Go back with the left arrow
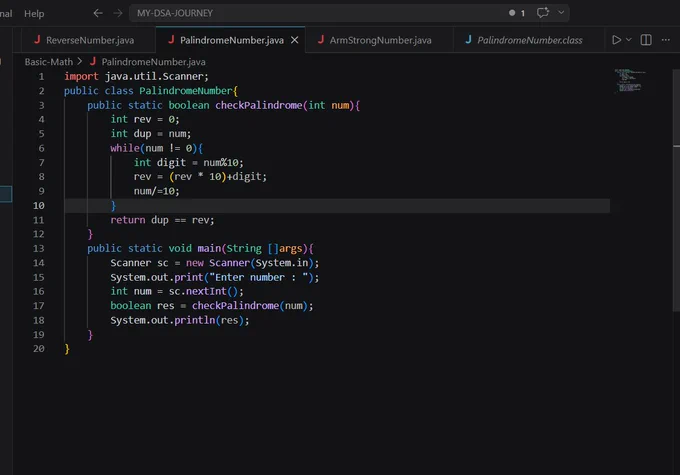The height and width of the screenshot is (475, 680). tap(98, 13)
